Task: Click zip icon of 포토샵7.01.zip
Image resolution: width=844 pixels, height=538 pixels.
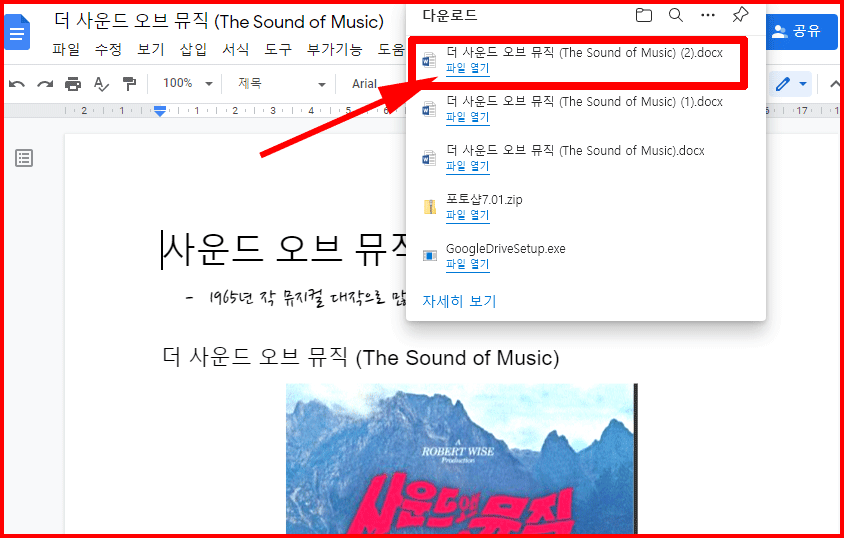Action: (x=430, y=207)
